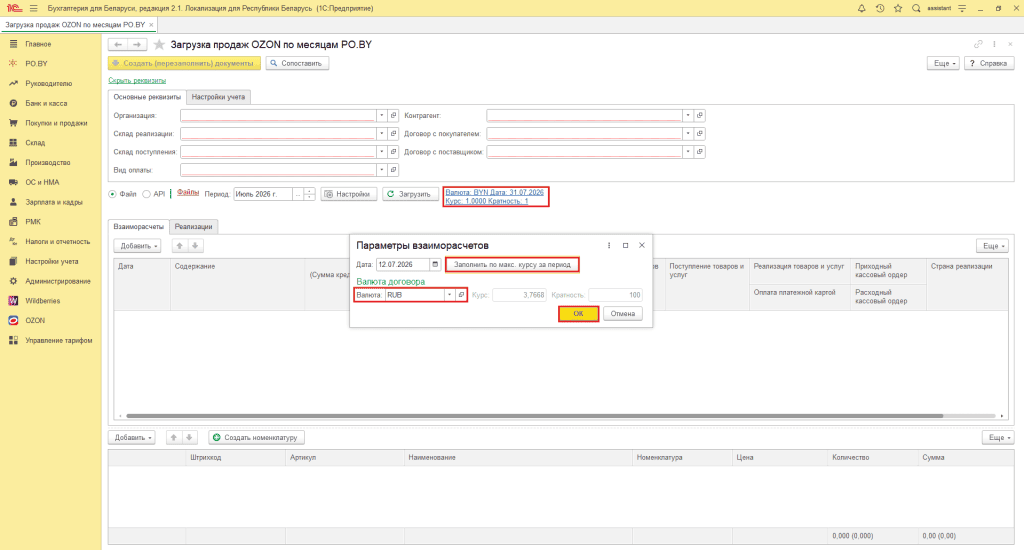Select the Файл radio button
The width and height of the screenshot is (1024, 550).
(112, 194)
